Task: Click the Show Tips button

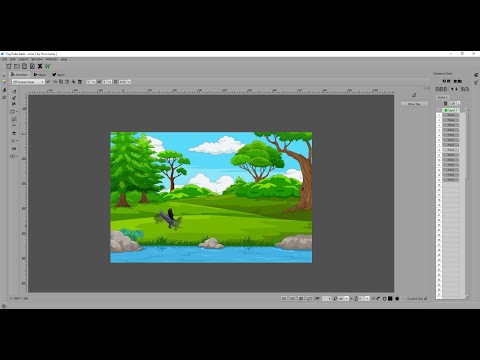Action: coord(414,104)
